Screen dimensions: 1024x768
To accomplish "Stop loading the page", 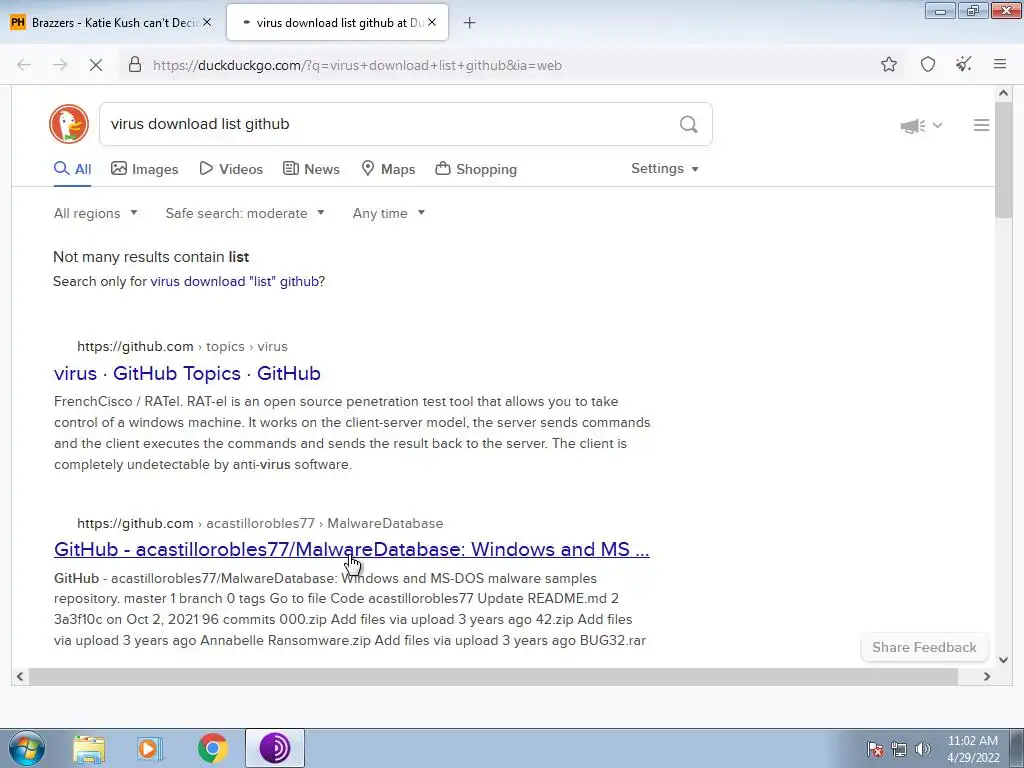I will click(95, 65).
